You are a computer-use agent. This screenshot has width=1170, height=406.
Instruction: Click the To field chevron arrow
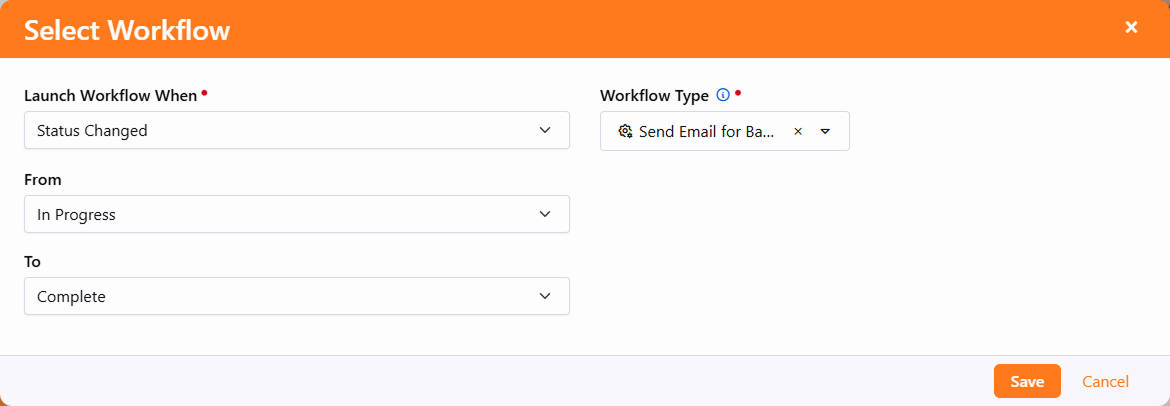pos(545,296)
